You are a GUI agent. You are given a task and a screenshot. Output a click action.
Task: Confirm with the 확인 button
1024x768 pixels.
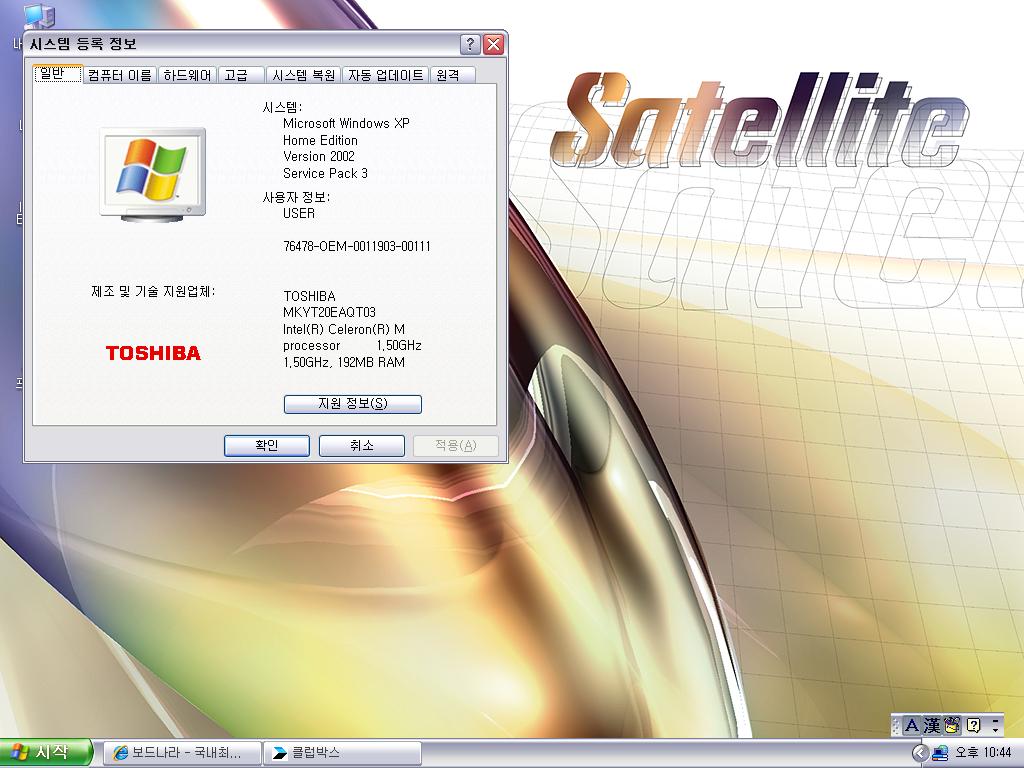[x=266, y=446]
